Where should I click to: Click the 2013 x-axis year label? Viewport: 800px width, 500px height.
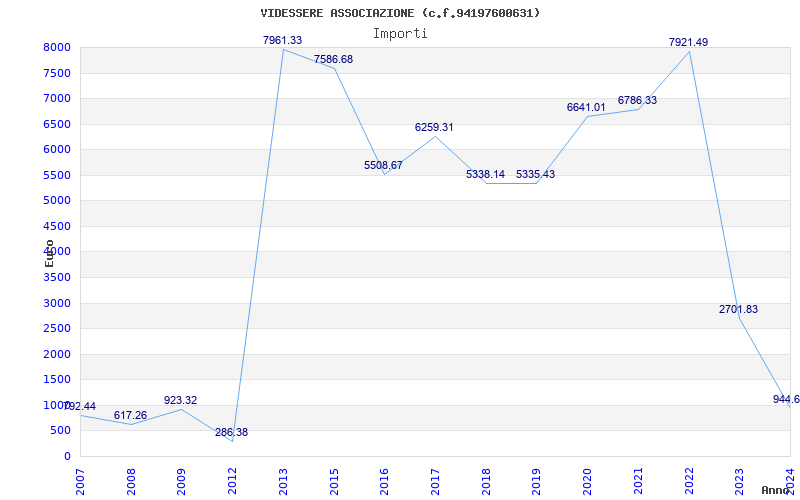pyautogui.click(x=283, y=482)
